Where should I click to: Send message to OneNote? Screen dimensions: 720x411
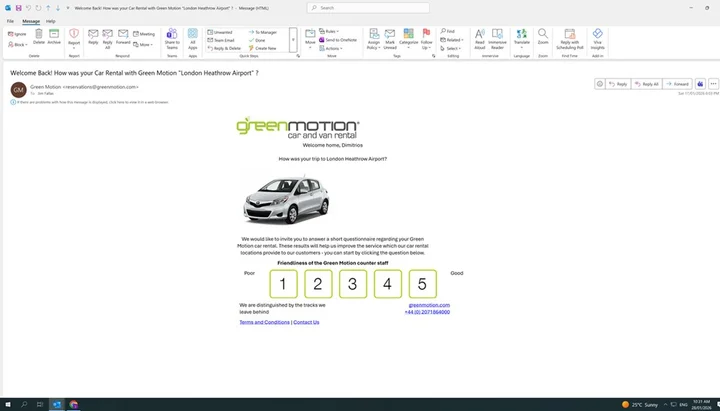[338, 40]
